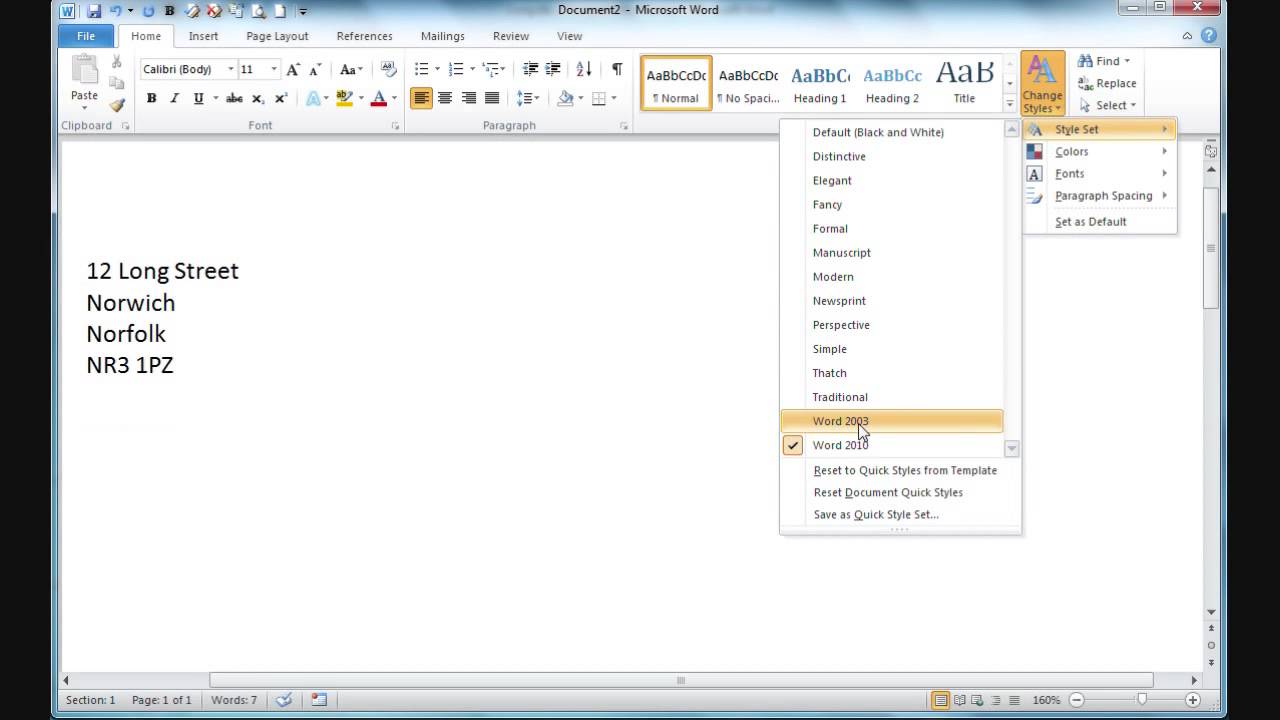
Task: Center align the text
Action: [445, 98]
